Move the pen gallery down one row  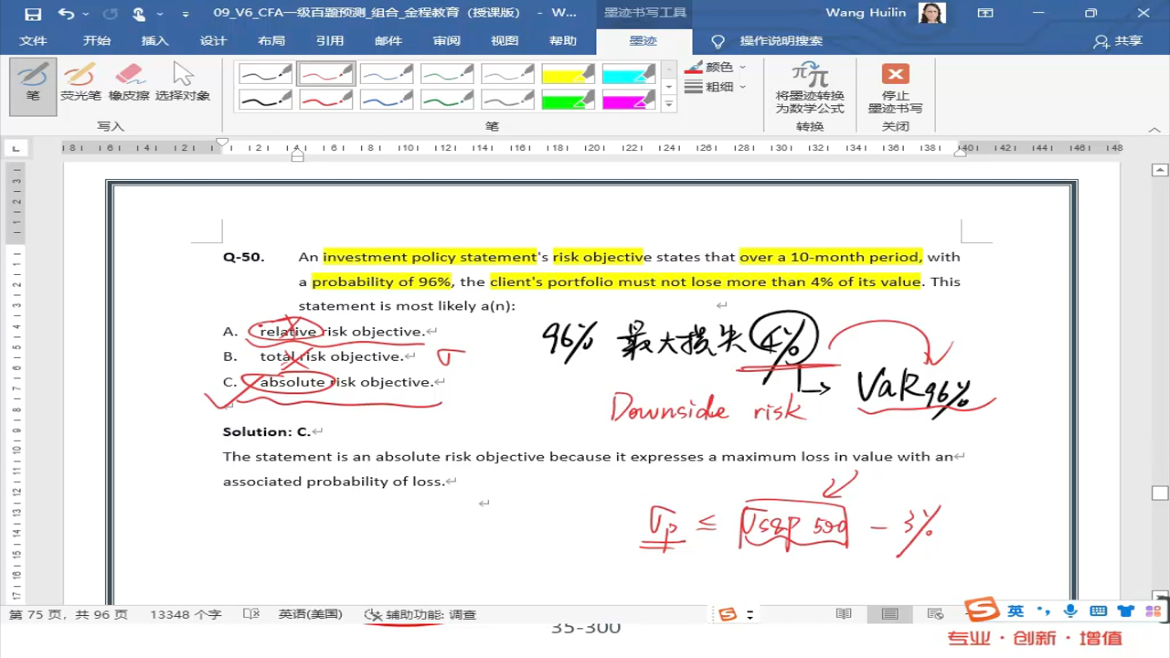pos(669,87)
